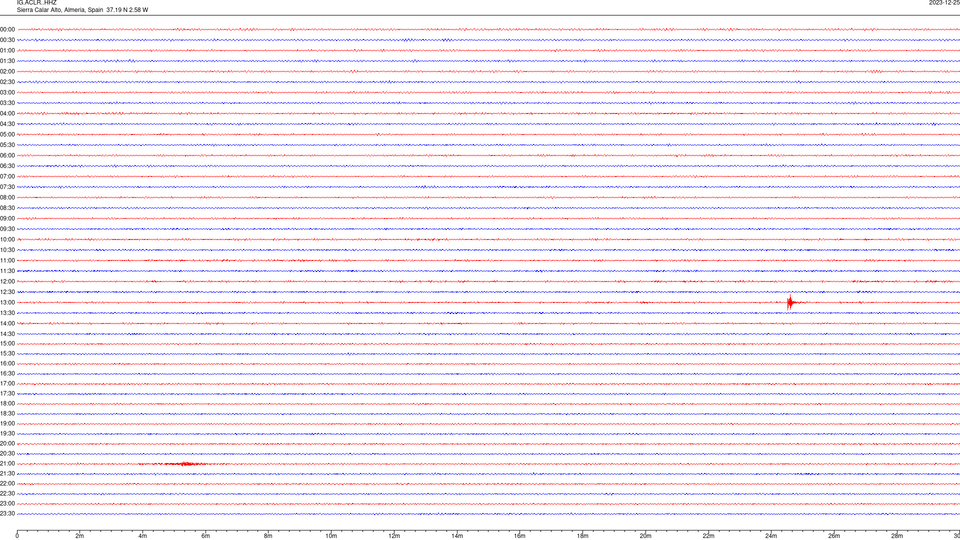Select the "19:00" time label
960x540 pixels.
pos(7,424)
